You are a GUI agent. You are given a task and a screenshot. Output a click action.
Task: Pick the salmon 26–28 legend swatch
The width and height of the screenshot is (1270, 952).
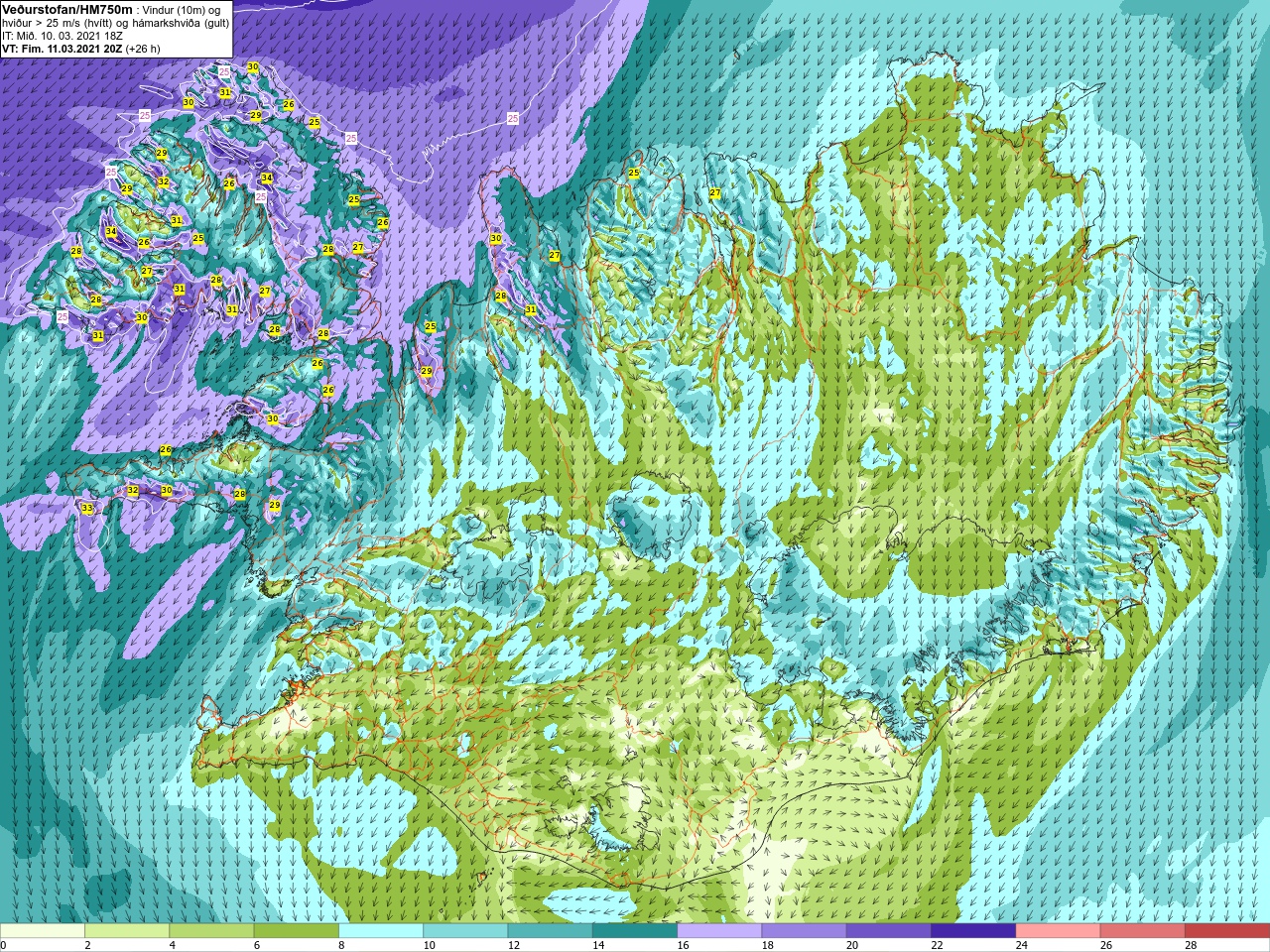pyautogui.click(x=1143, y=931)
